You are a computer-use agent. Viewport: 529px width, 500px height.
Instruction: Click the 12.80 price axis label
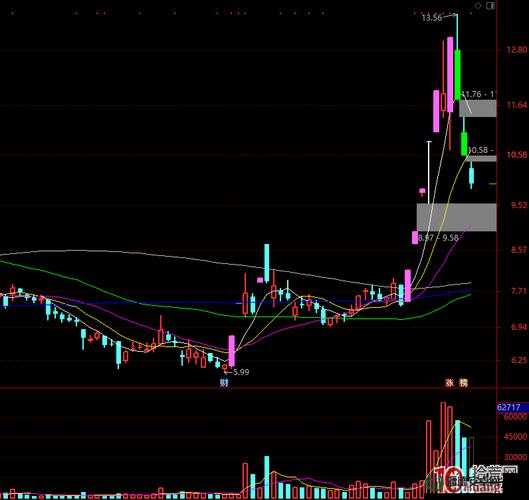coord(517,50)
